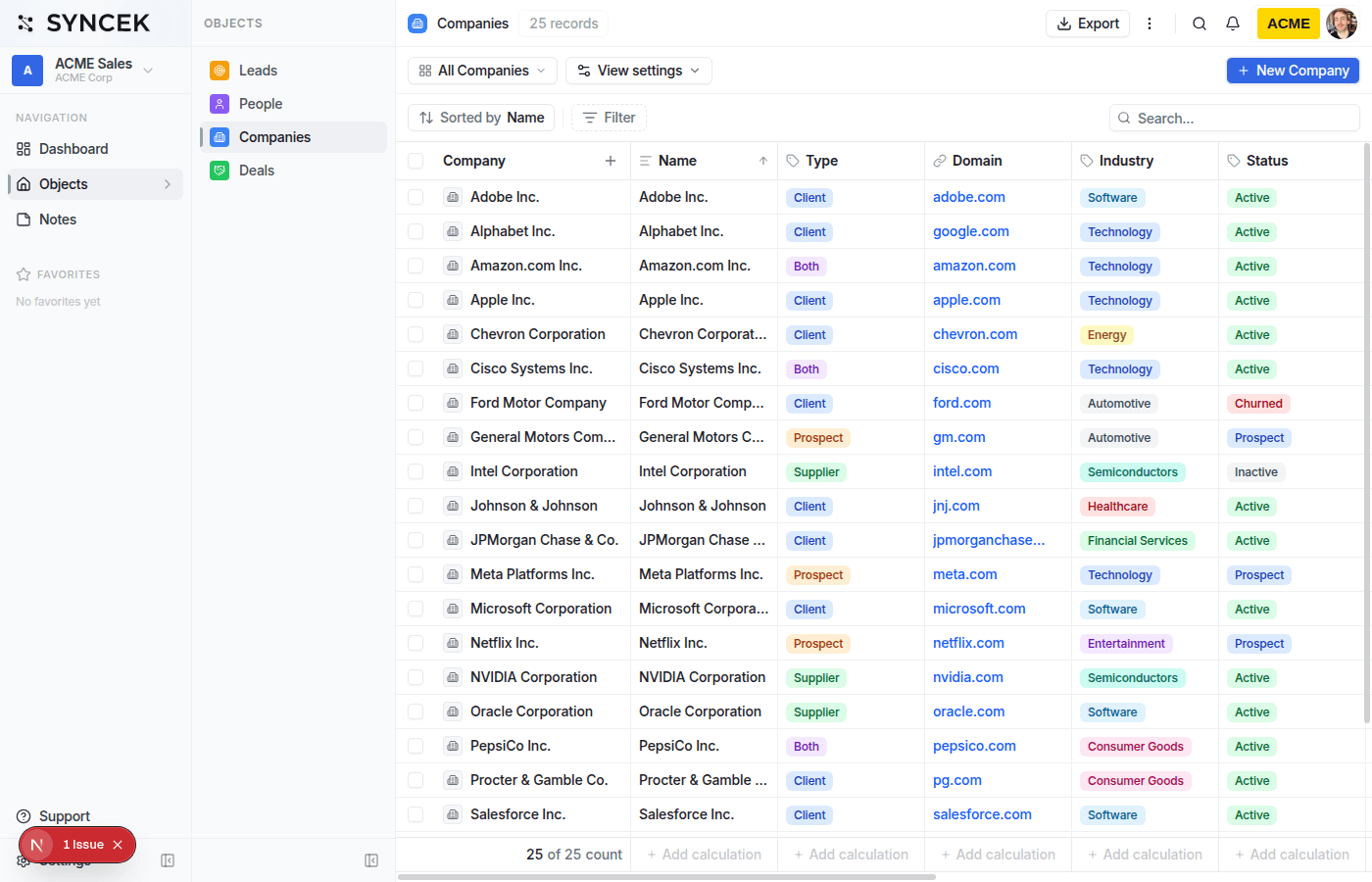Click the Favorites star icon
The height and width of the screenshot is (882, 1372).
24,274
